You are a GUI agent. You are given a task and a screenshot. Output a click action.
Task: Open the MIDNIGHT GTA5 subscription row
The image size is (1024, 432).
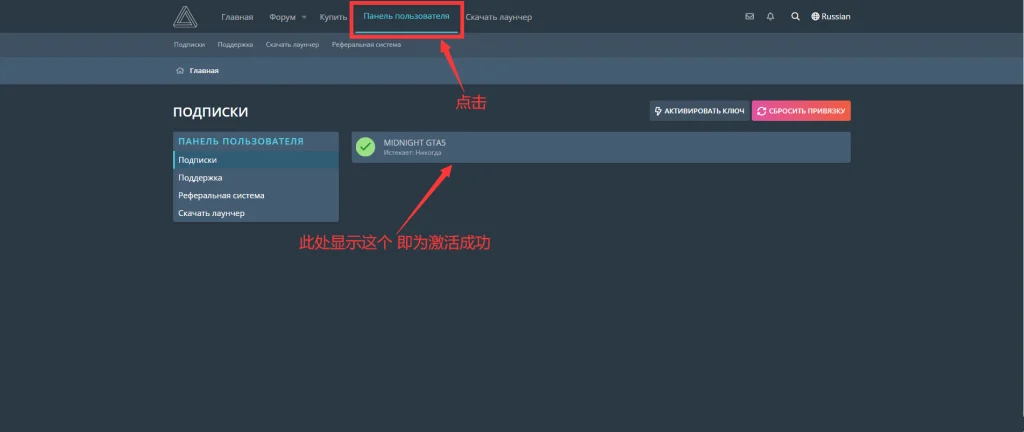600,147
